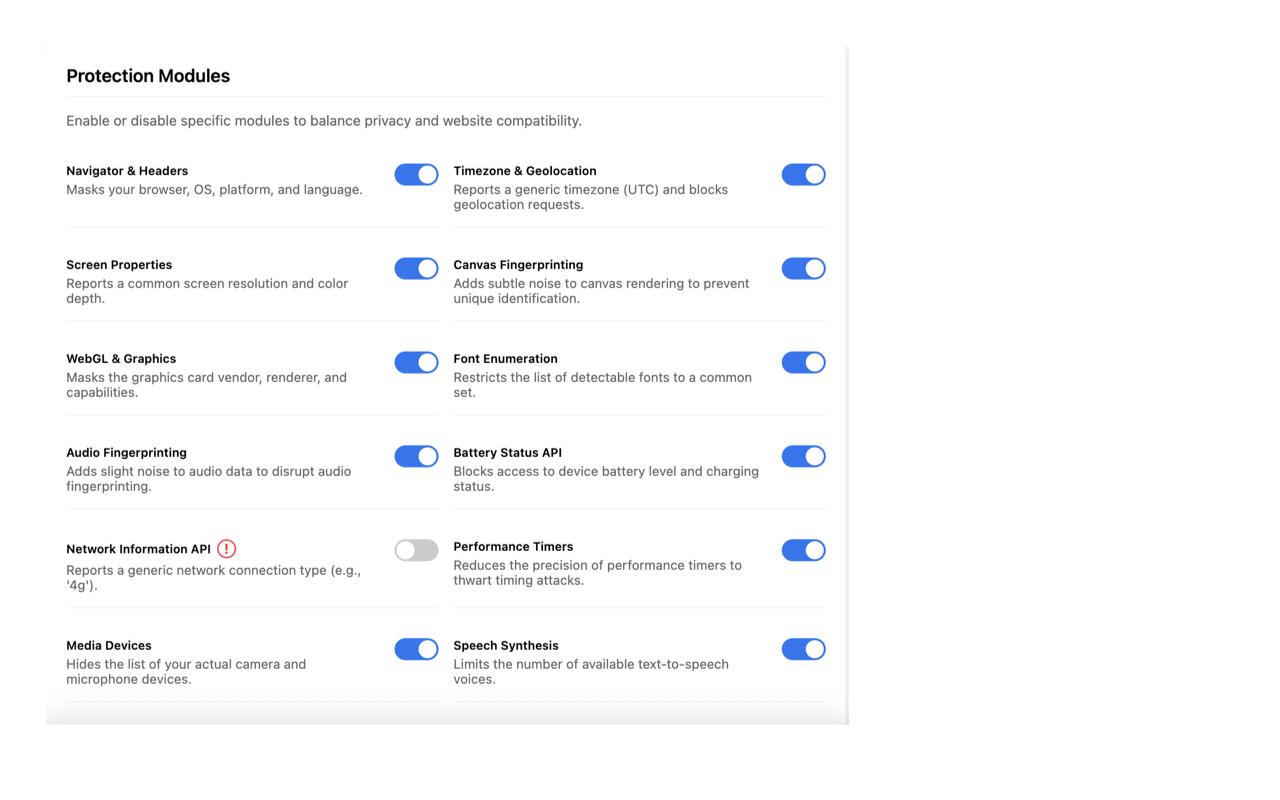Click the Performance Timers module title
The width and height of the screenshot is (1280, 800).
coord(513,546)
